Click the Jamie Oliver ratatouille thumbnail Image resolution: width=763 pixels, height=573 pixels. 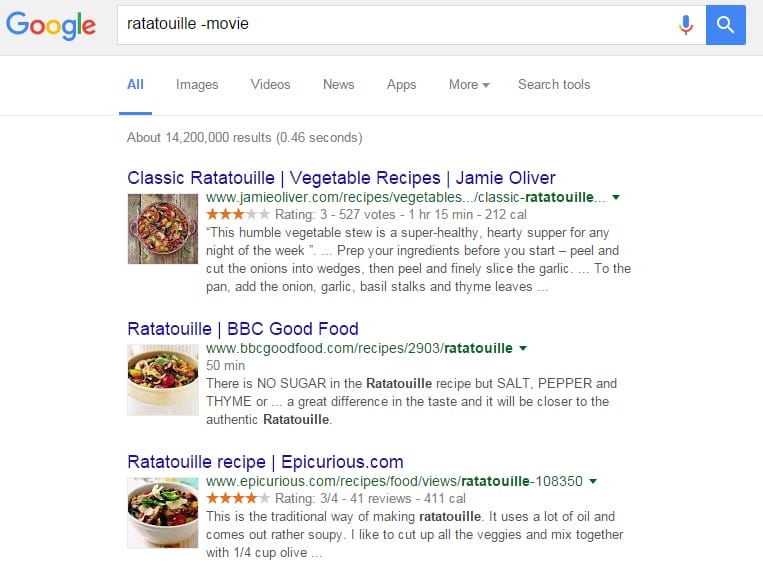pos(163,229)
